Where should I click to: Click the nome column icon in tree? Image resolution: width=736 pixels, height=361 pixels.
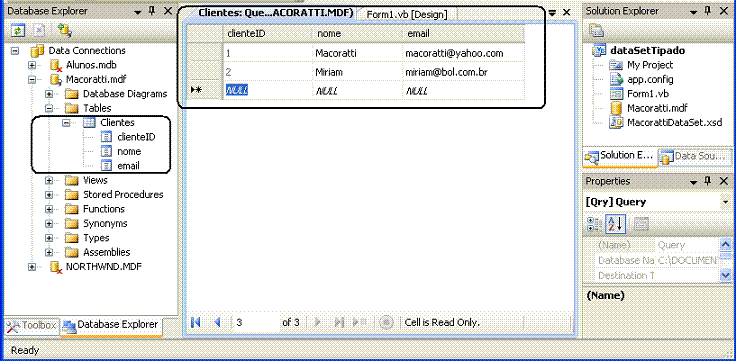pyautogui.click(x=107, y=152)
